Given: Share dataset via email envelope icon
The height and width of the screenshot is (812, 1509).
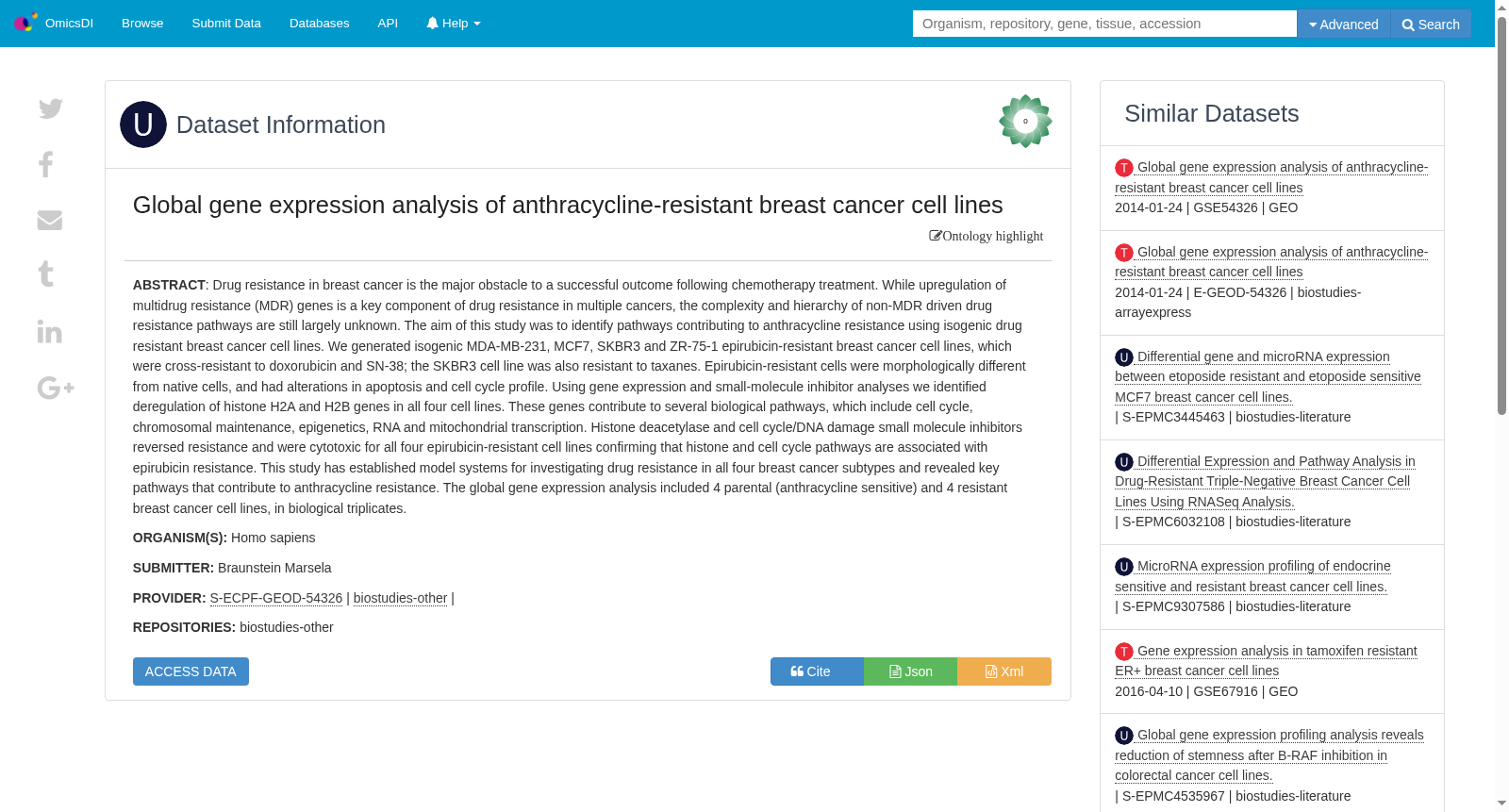Looking at the screenshot, I should tap(50, 220).
